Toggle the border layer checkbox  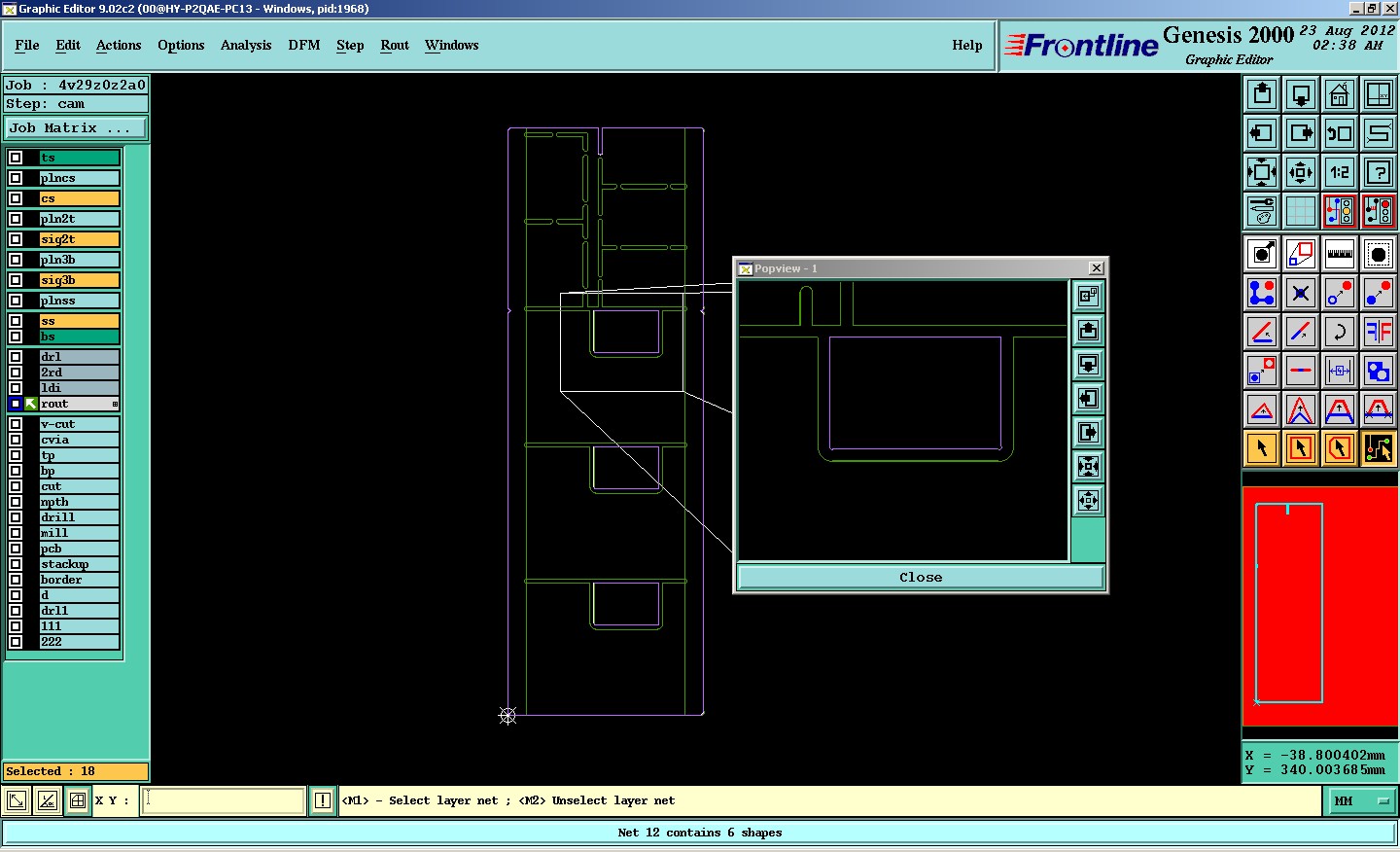[x=16, y=580]
